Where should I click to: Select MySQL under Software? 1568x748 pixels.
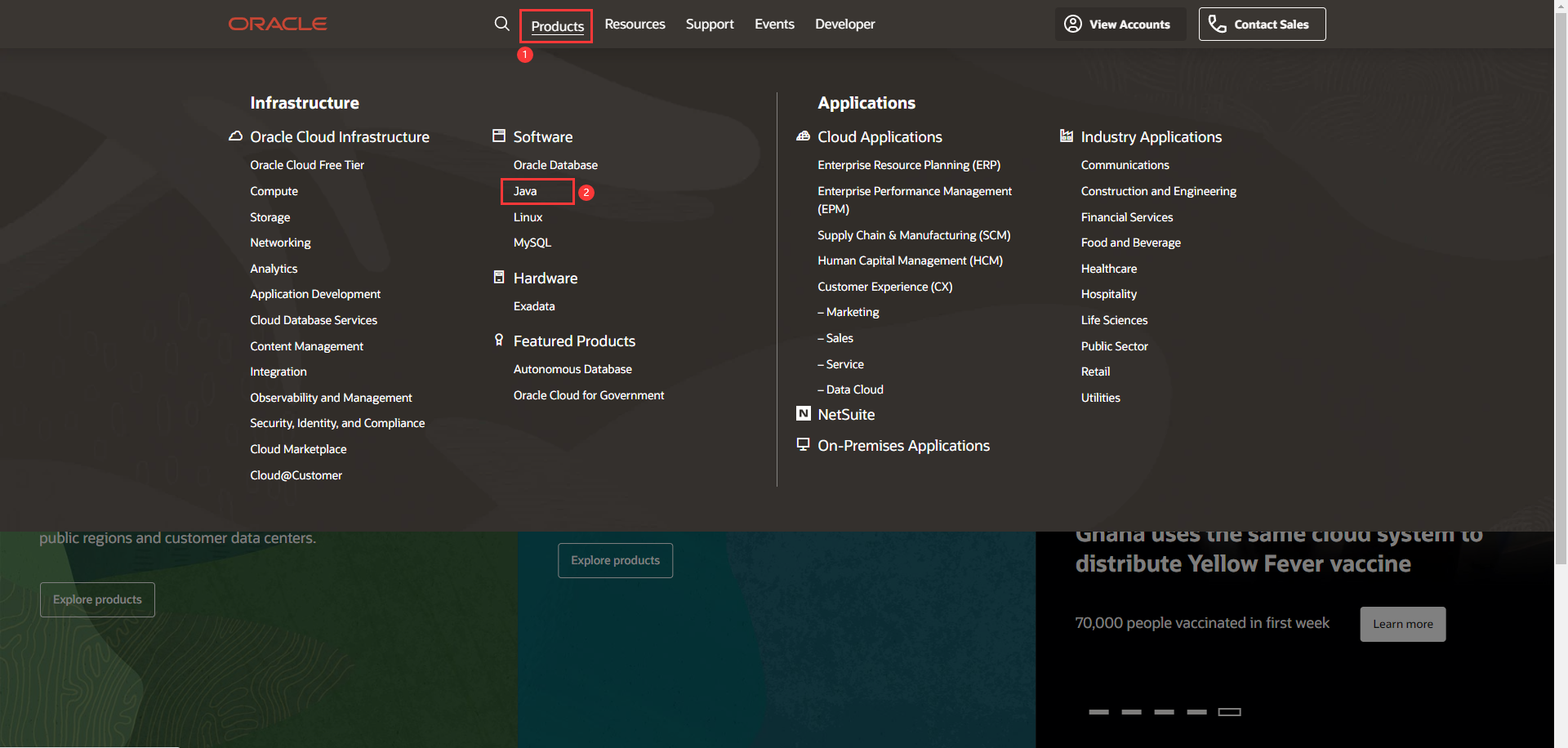(x=532, y=243)
